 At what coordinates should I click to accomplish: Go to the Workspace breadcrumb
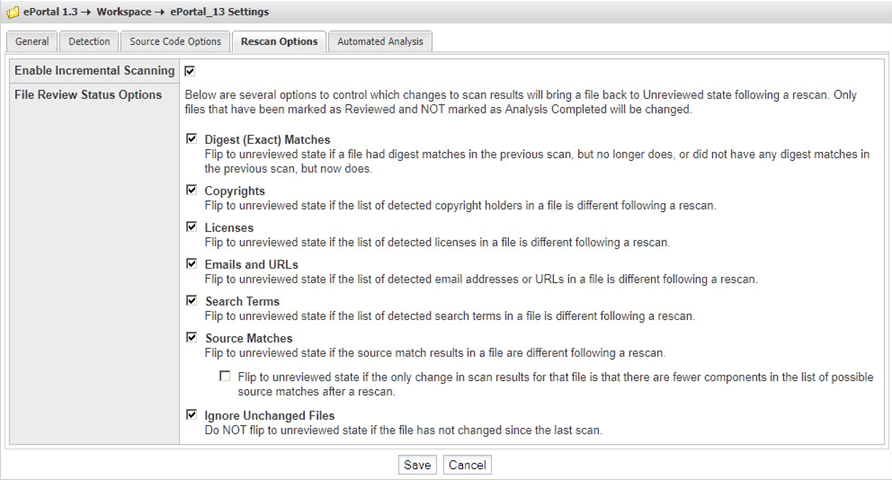tap(125, 12)
